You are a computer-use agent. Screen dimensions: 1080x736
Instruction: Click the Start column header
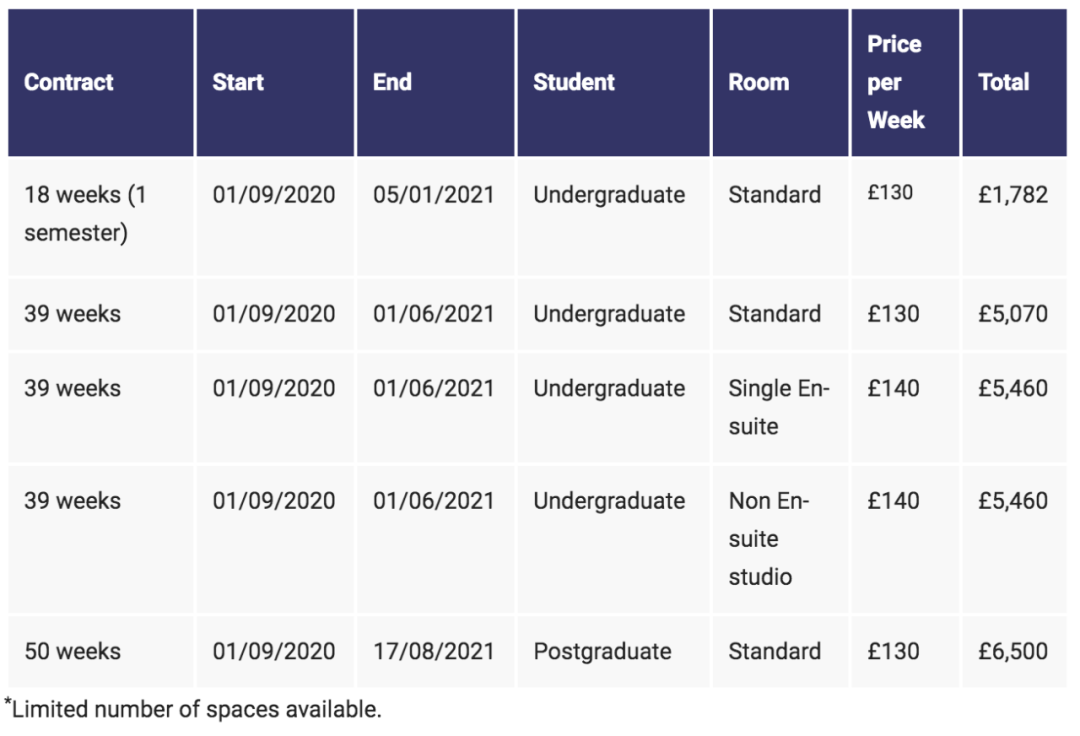tap(238, 82)
